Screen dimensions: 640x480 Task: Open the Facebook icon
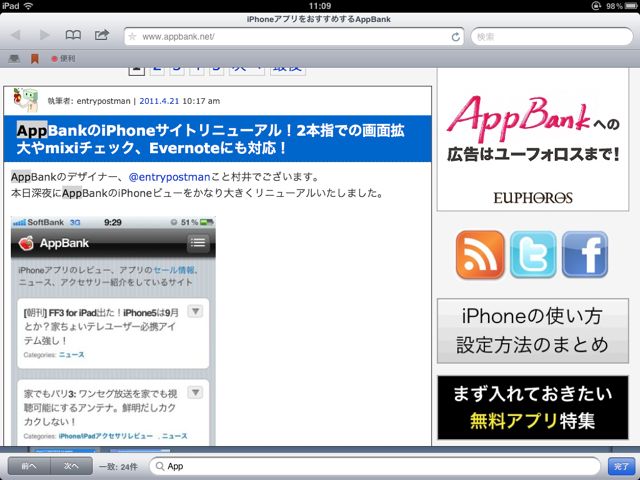tap(585, 255)
